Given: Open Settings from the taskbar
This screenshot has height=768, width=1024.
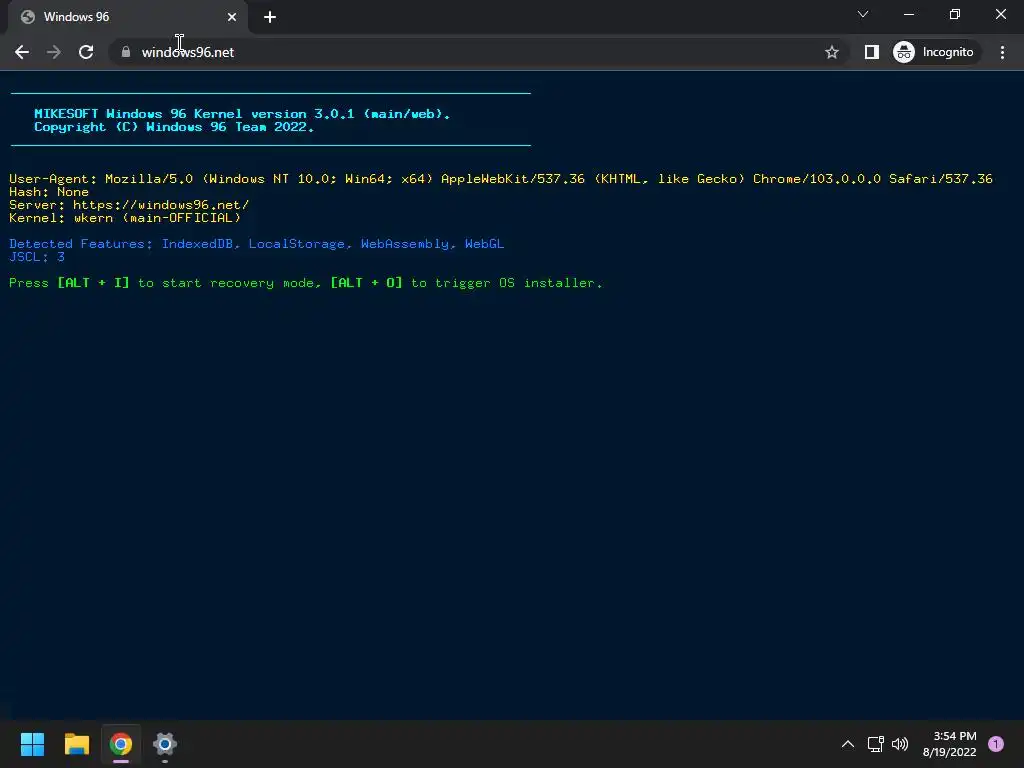Looking at the screenshot, I should pyautogui.click(x=165, y=744).
